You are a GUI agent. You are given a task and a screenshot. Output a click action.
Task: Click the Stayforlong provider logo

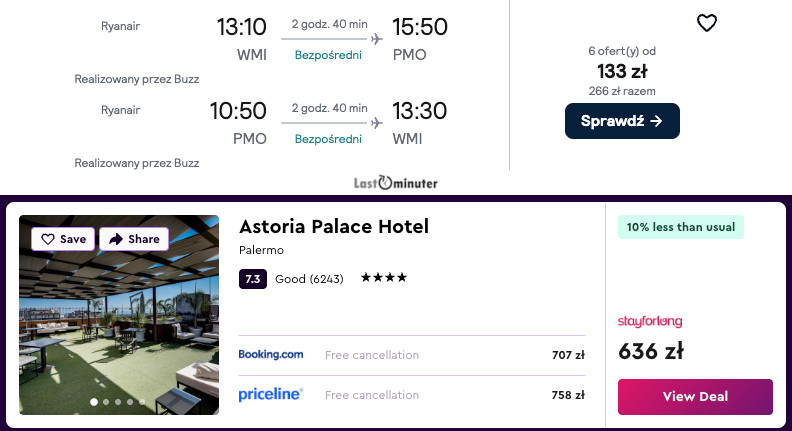pyautogui.click(x=650, y=321)
